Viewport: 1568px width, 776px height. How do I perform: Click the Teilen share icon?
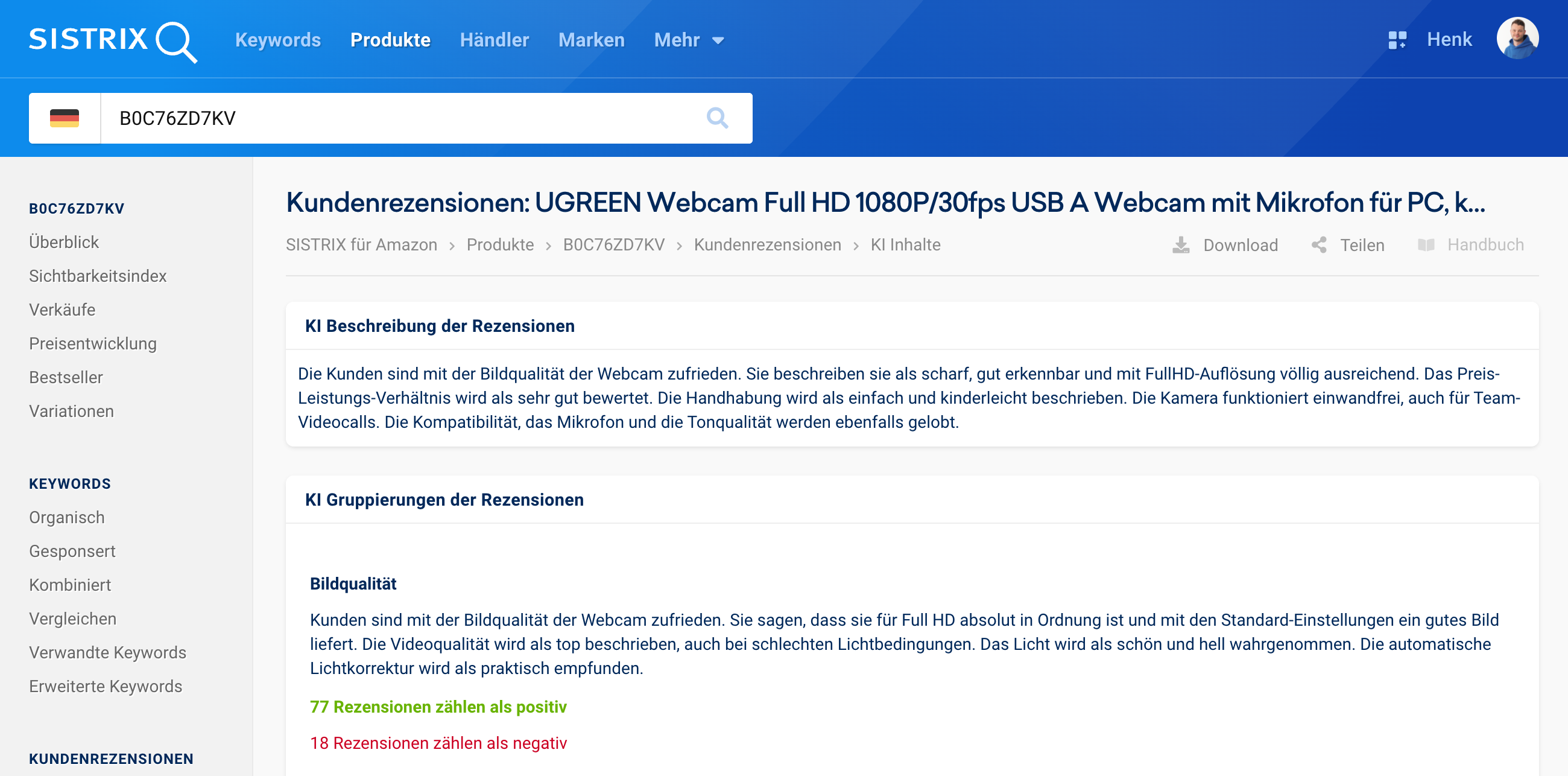1319,245
